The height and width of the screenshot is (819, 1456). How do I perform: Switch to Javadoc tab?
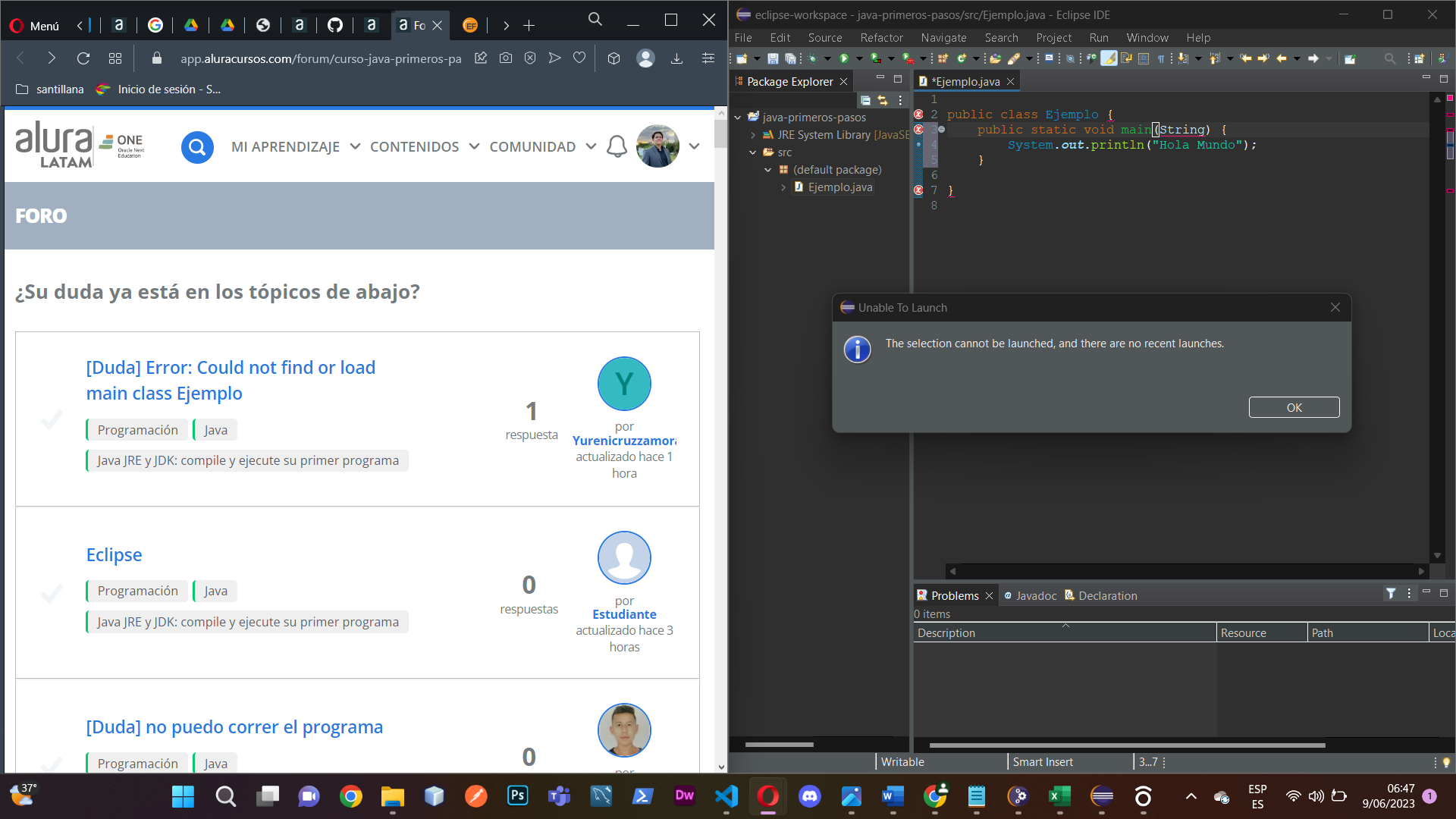pyautogui.click(x=1030, y=595)
